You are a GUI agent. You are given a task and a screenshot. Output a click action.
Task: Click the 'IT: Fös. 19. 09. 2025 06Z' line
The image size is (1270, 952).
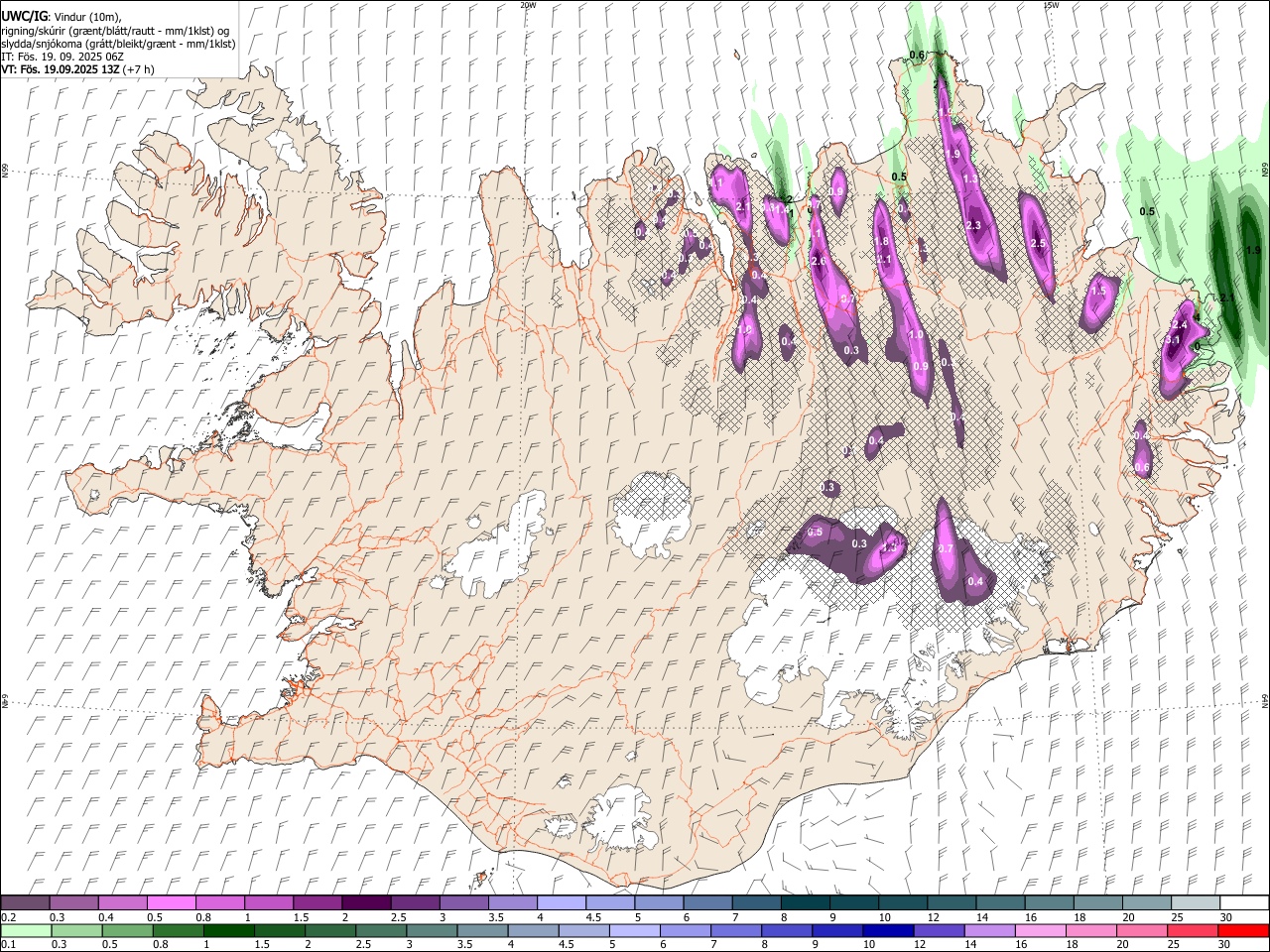pos(63,57)
